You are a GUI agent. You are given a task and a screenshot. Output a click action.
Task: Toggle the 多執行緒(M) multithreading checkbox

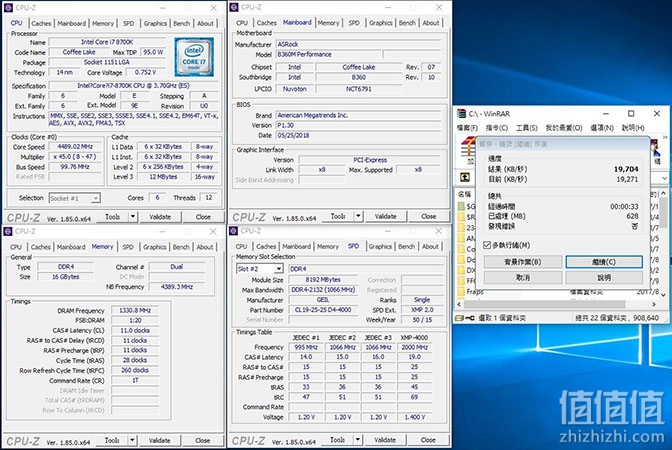click(x=487, y=245)
